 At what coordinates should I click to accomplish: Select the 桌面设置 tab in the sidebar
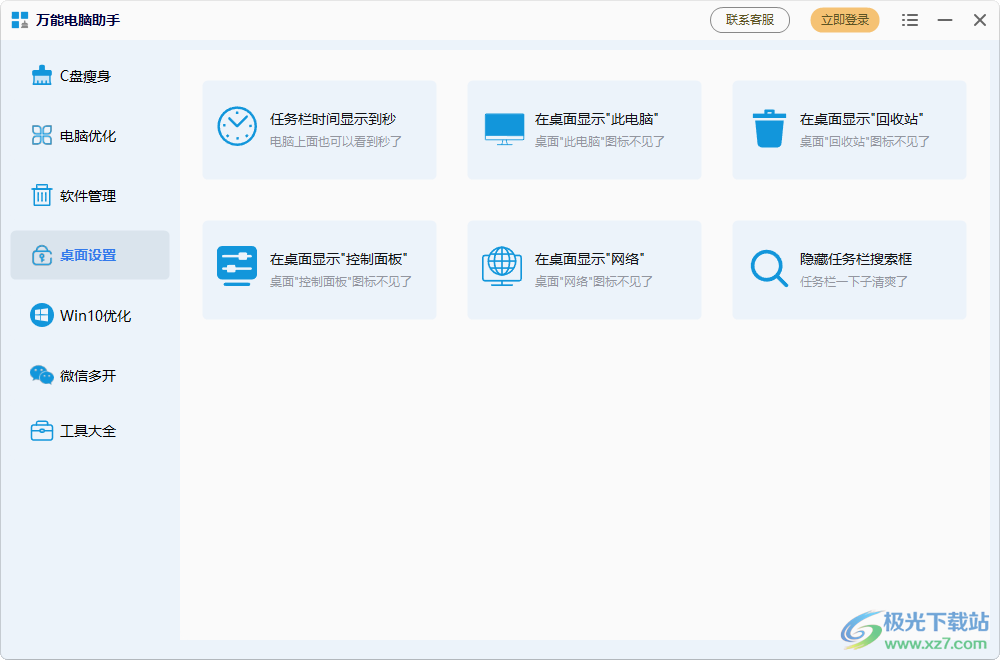point(89,255)
